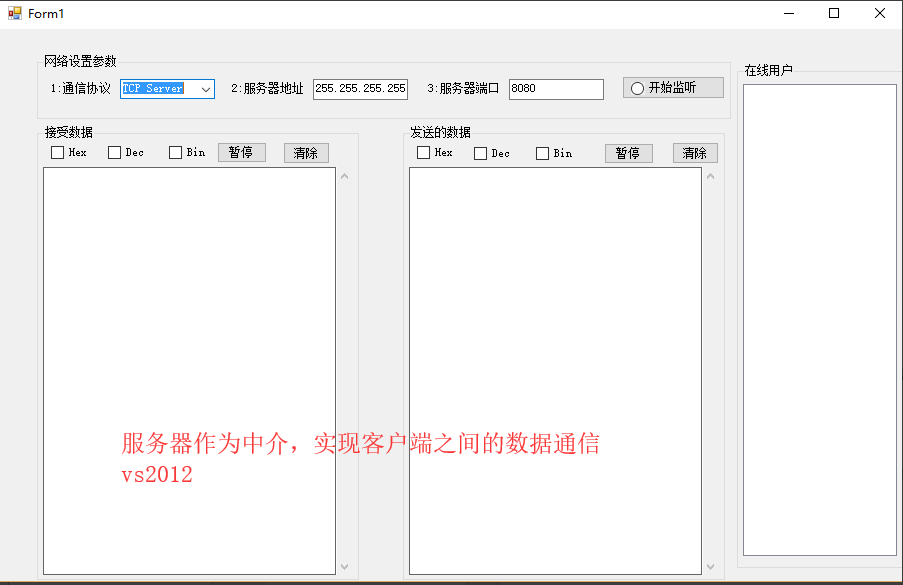Minimize the Form1 window
This screenshot has width=903, height=585.
click(789, 13)
